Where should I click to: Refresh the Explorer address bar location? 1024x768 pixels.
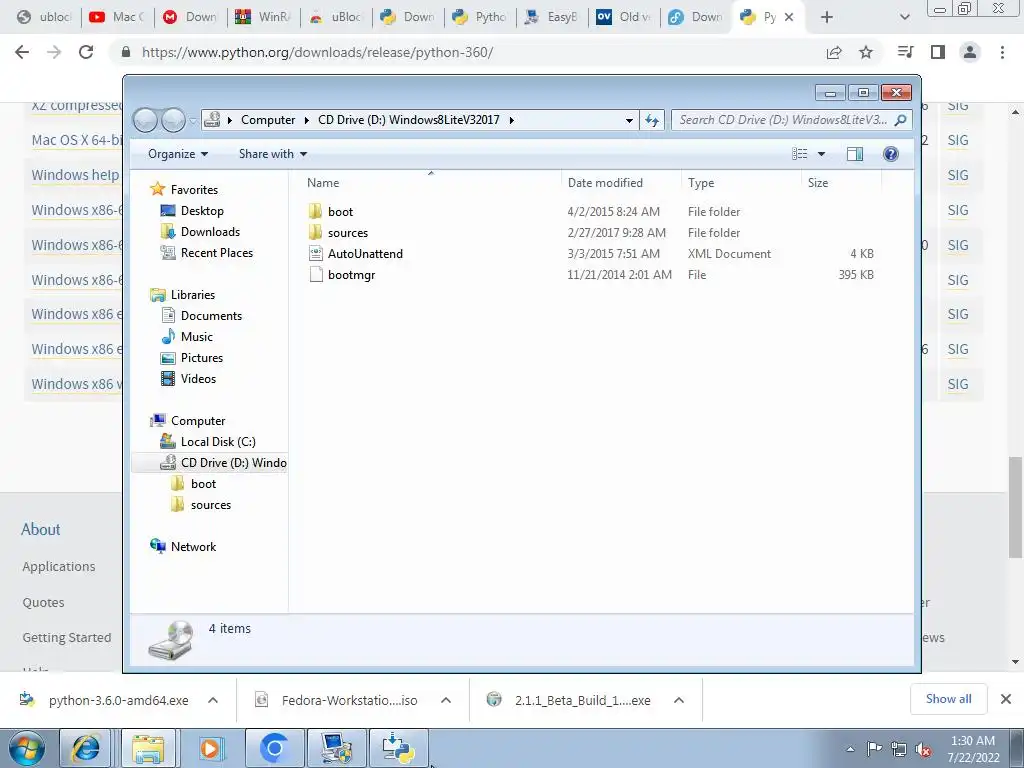point(652,120)
